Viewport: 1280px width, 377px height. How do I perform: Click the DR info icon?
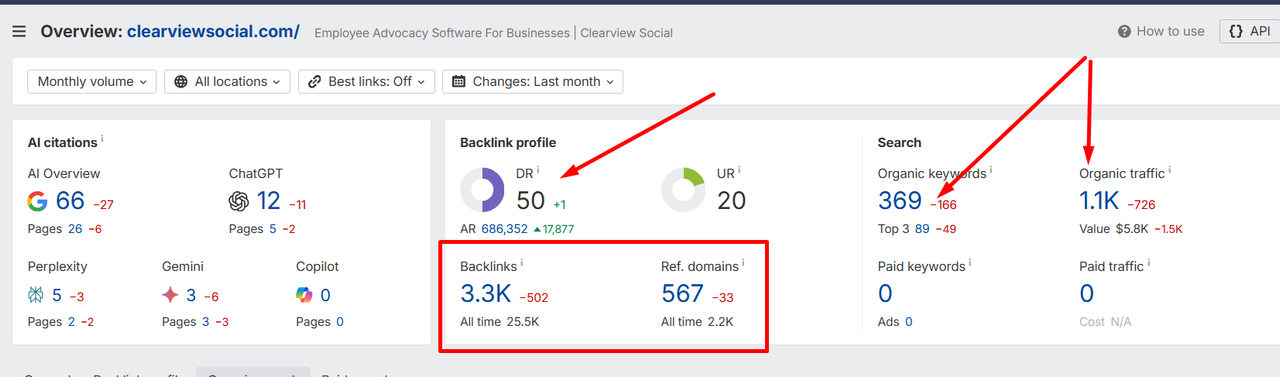click(538, 170)
